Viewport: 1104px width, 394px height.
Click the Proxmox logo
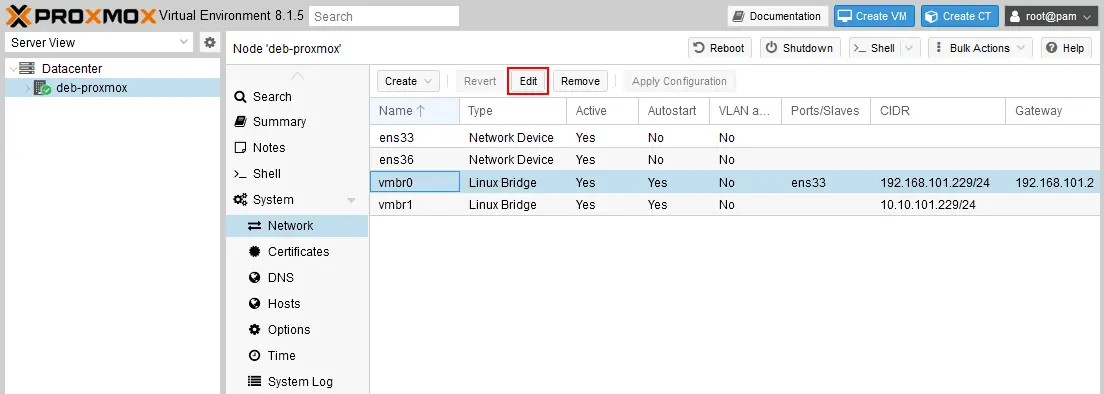pos(81,15)
